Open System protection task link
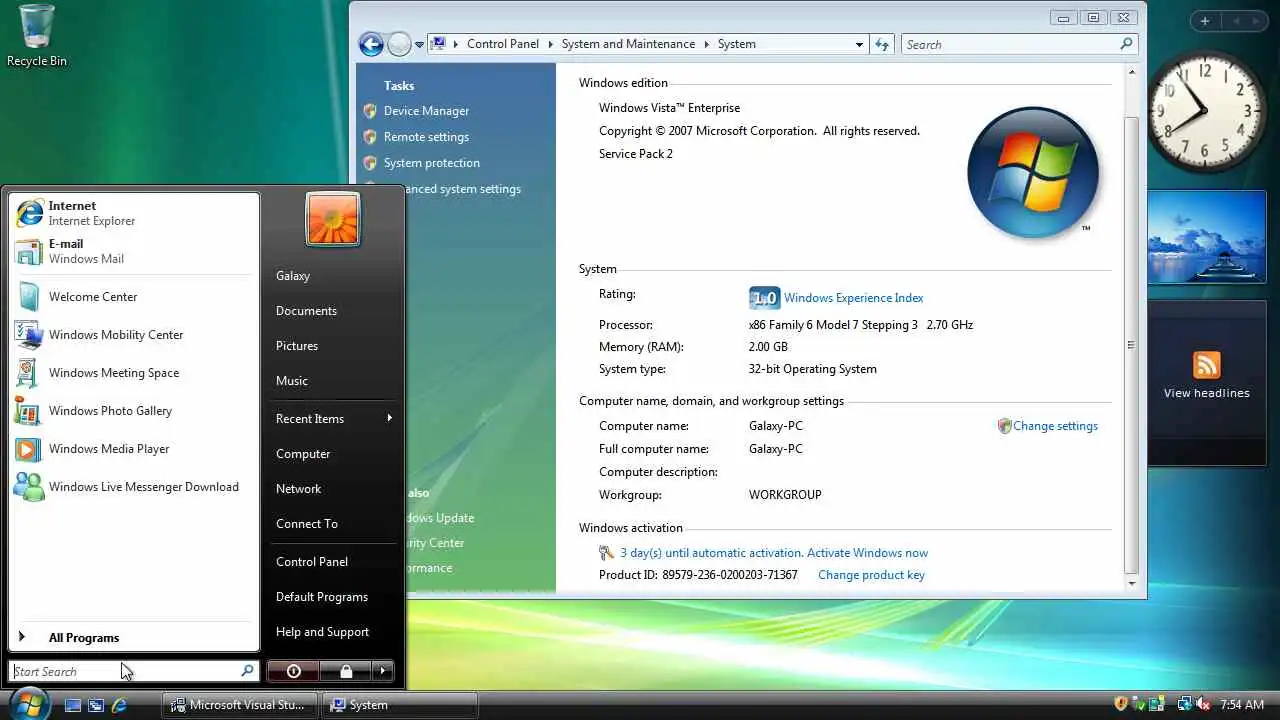Image resolution: width=1280 pixels, height=720 pixels. (x=432, y=163)
